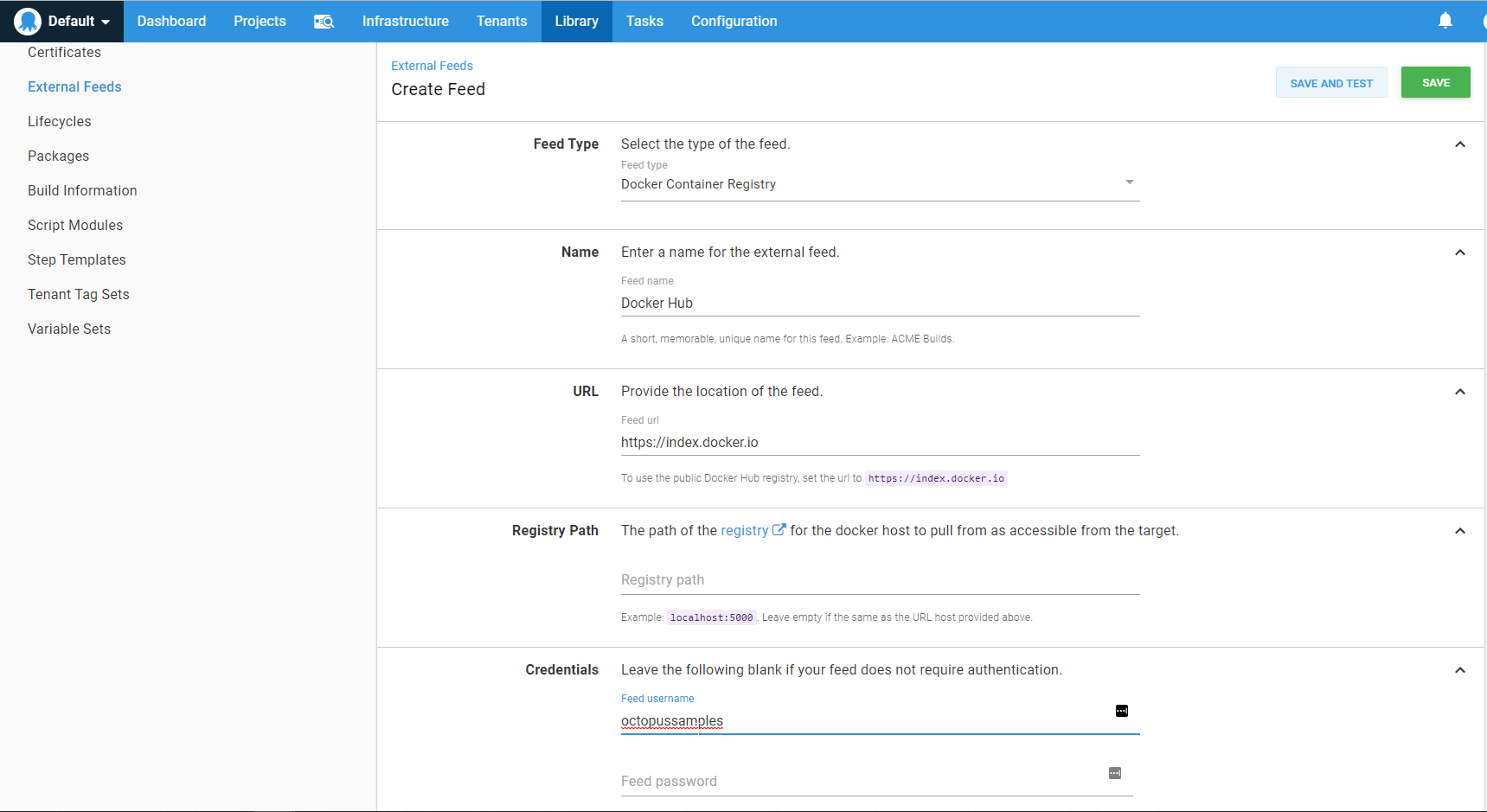Open notifications bell icon
Screen dimensions: 1487x812
coord(1445,21)
